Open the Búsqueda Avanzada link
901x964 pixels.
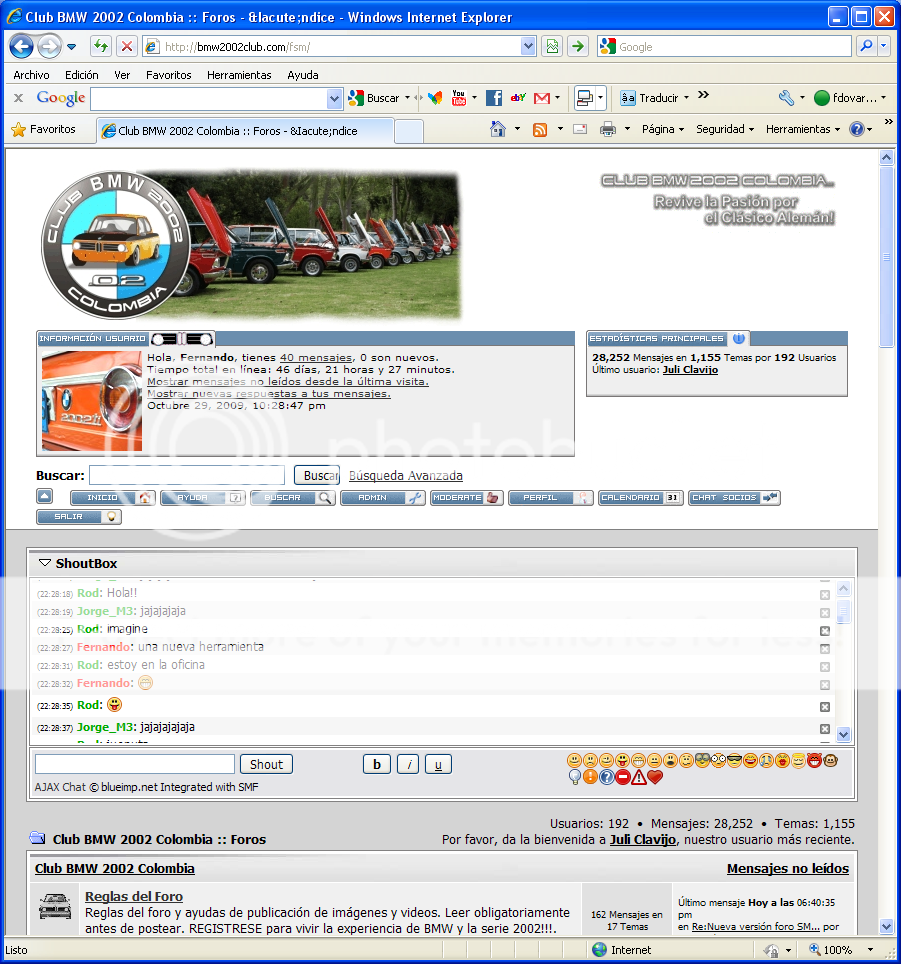[405, 476]
